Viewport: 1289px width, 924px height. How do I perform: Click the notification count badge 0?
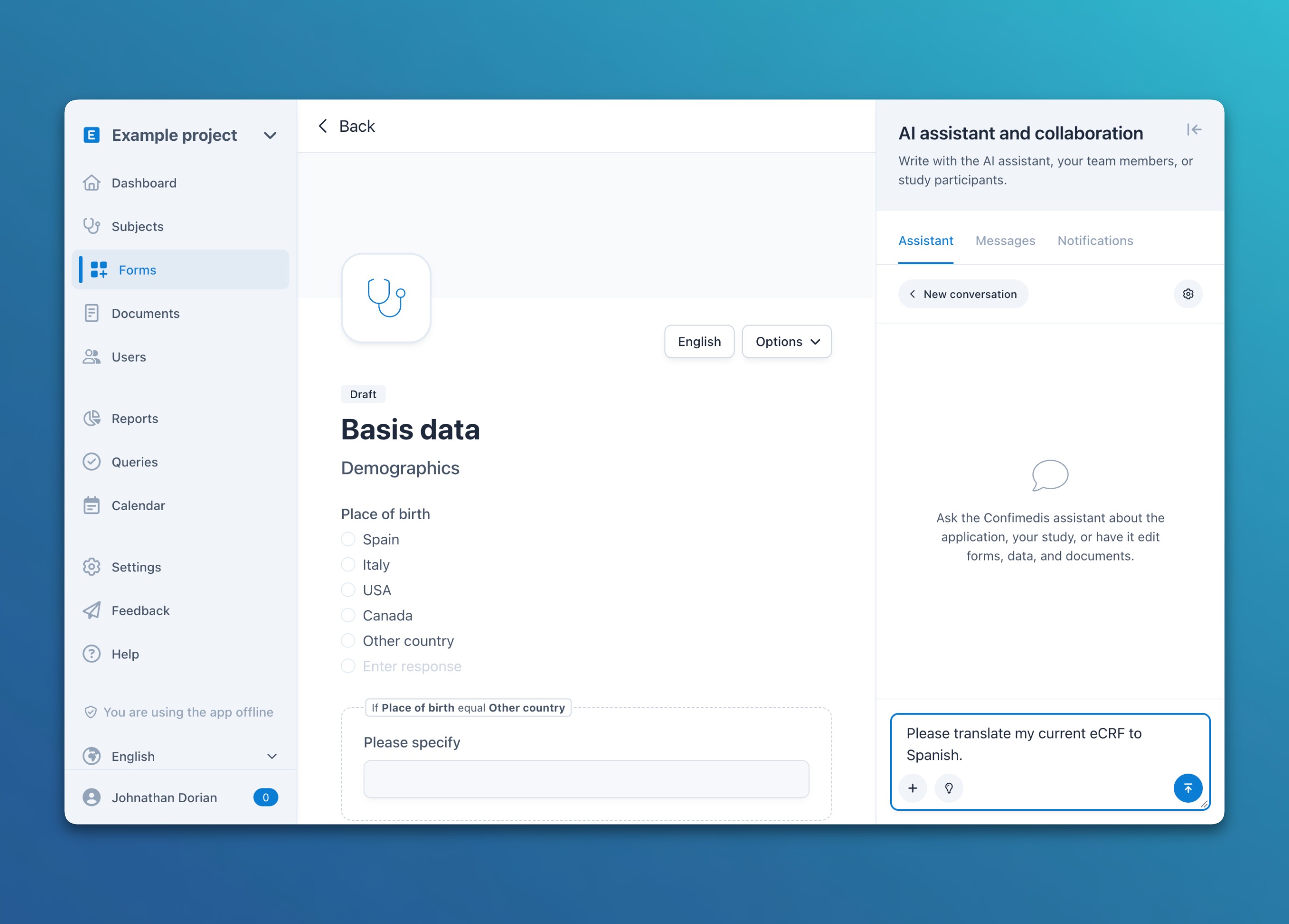(x=266, y=797)
